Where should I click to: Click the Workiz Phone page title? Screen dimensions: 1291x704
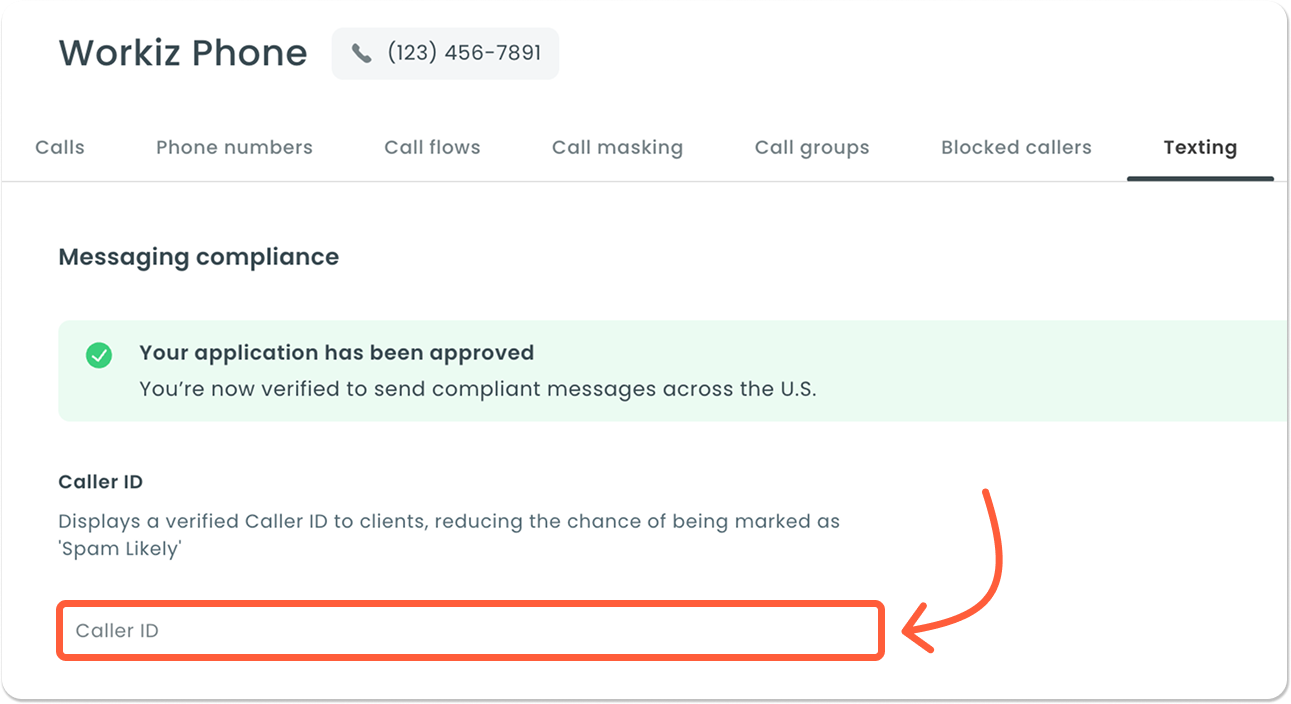pyautogui.click(x=183, y=53)
